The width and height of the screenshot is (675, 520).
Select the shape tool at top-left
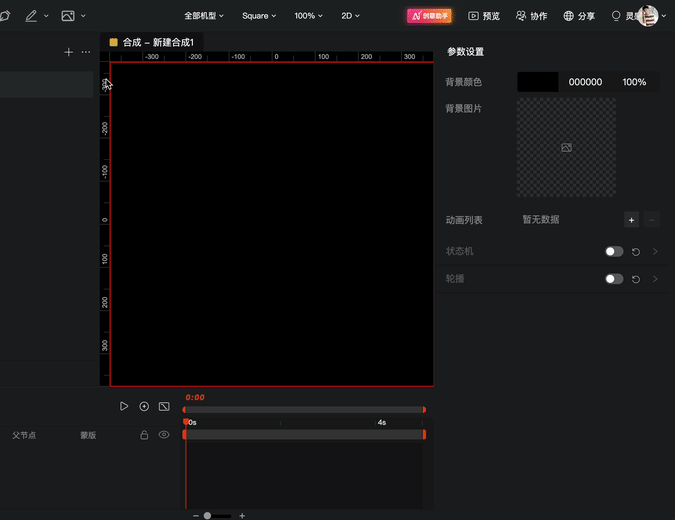click(5, 16)
